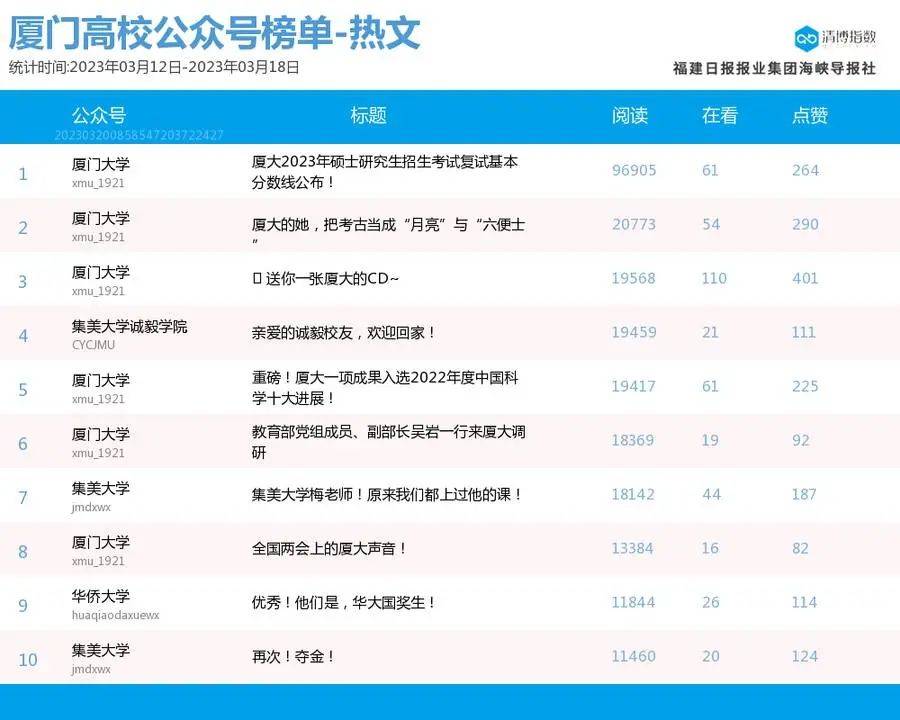Click likes value 225

pos(805,386)
